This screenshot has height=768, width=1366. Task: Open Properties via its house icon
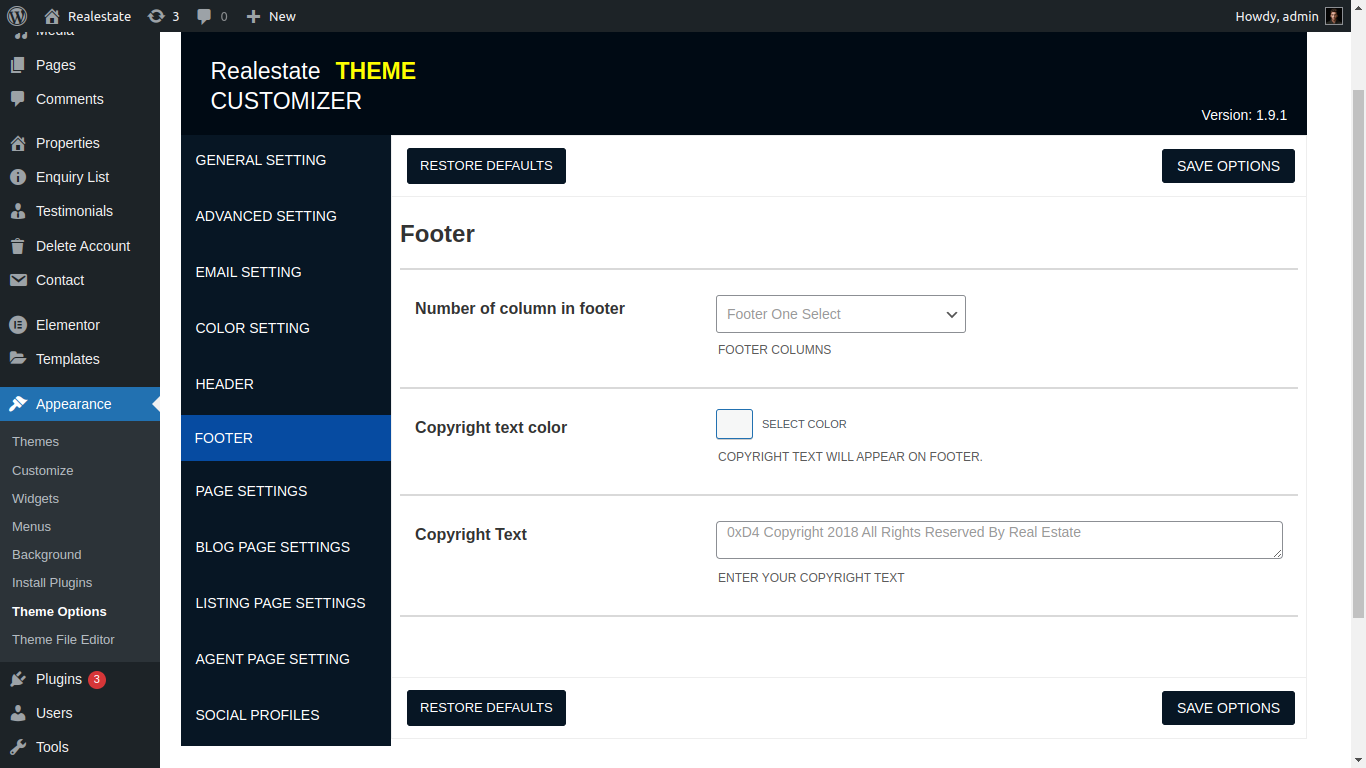[18, 143]
